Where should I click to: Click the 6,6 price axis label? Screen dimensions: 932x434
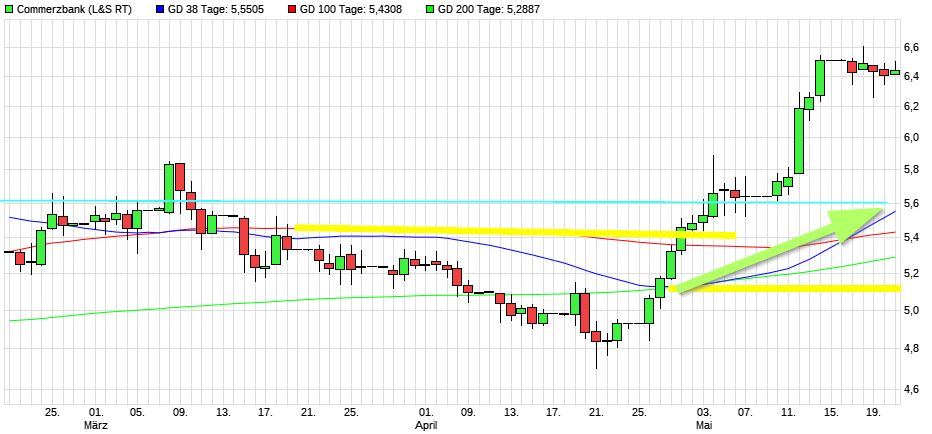tap(913, 47)
